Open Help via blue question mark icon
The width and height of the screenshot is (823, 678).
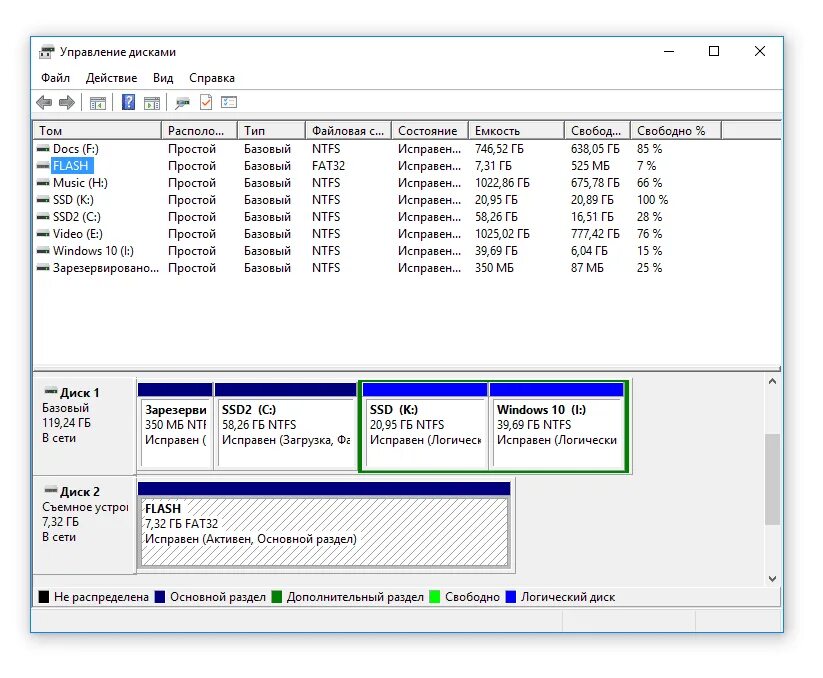coord(128,102)
